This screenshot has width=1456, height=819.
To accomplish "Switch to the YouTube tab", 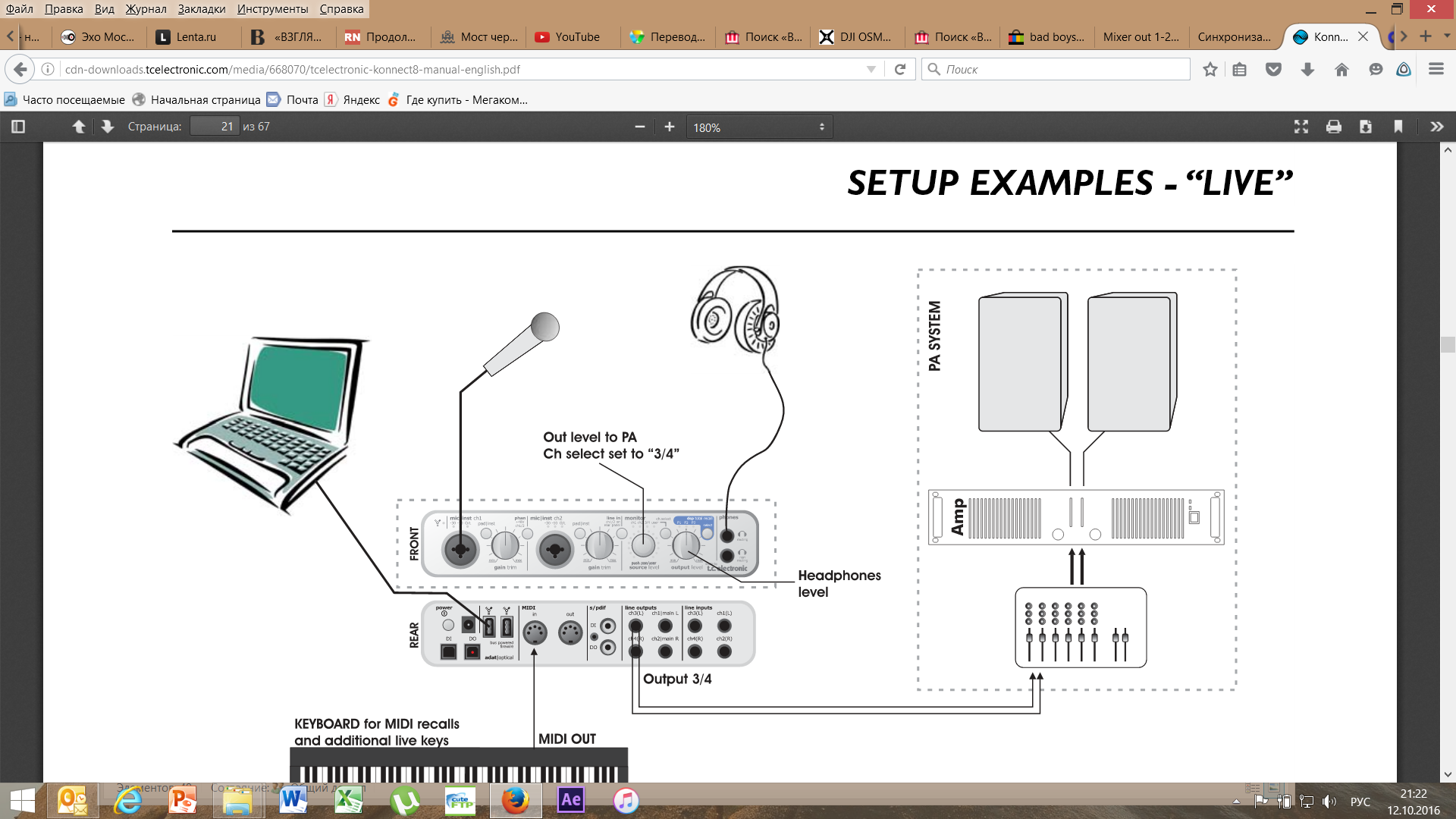I will (576, 36).
